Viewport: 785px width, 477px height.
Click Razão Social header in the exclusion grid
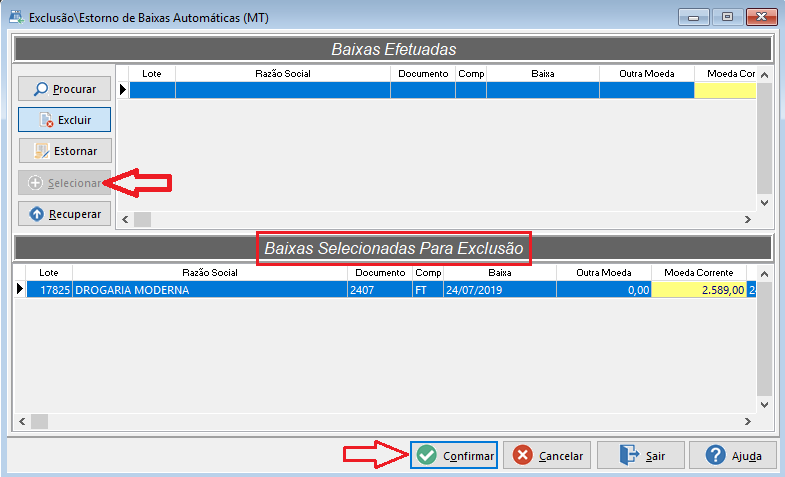point(210,273)
